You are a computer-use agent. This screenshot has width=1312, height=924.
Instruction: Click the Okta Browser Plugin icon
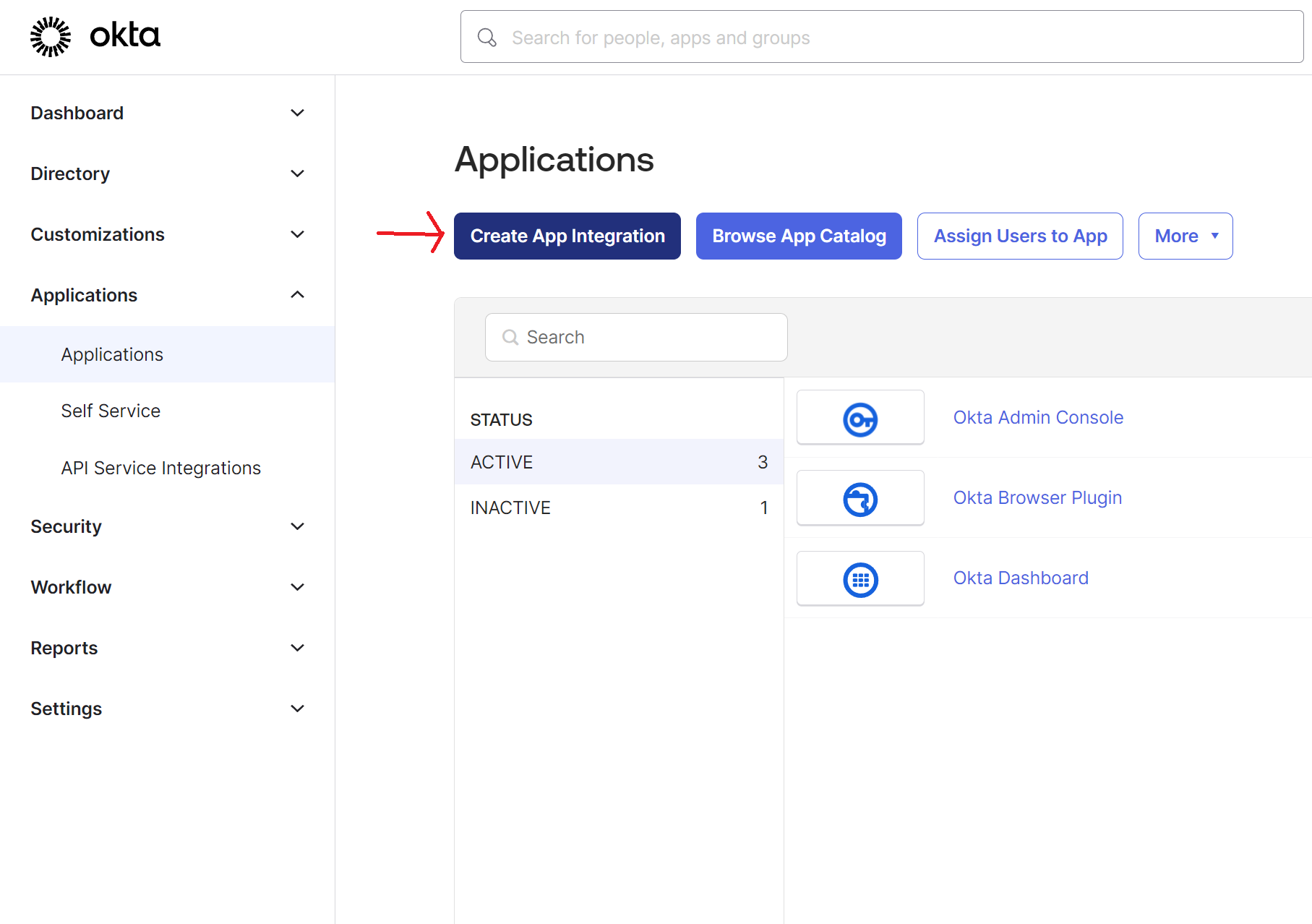pyautogui.click(x=860, y=497)
